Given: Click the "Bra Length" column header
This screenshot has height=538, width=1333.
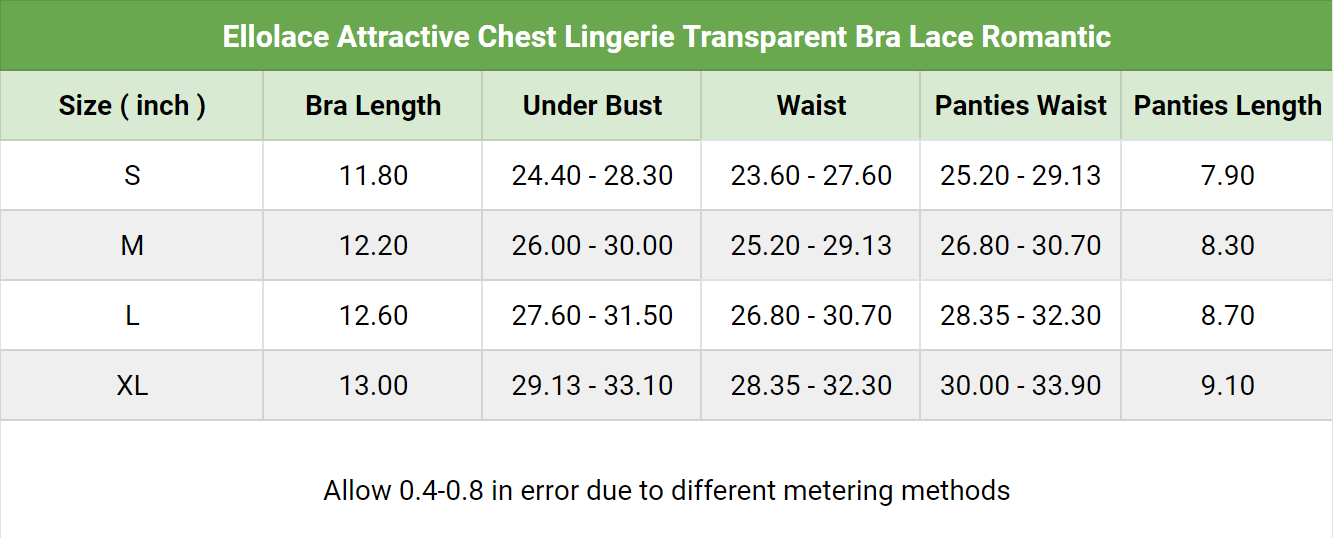Looking at the screenshot, I should click(373, 106).
